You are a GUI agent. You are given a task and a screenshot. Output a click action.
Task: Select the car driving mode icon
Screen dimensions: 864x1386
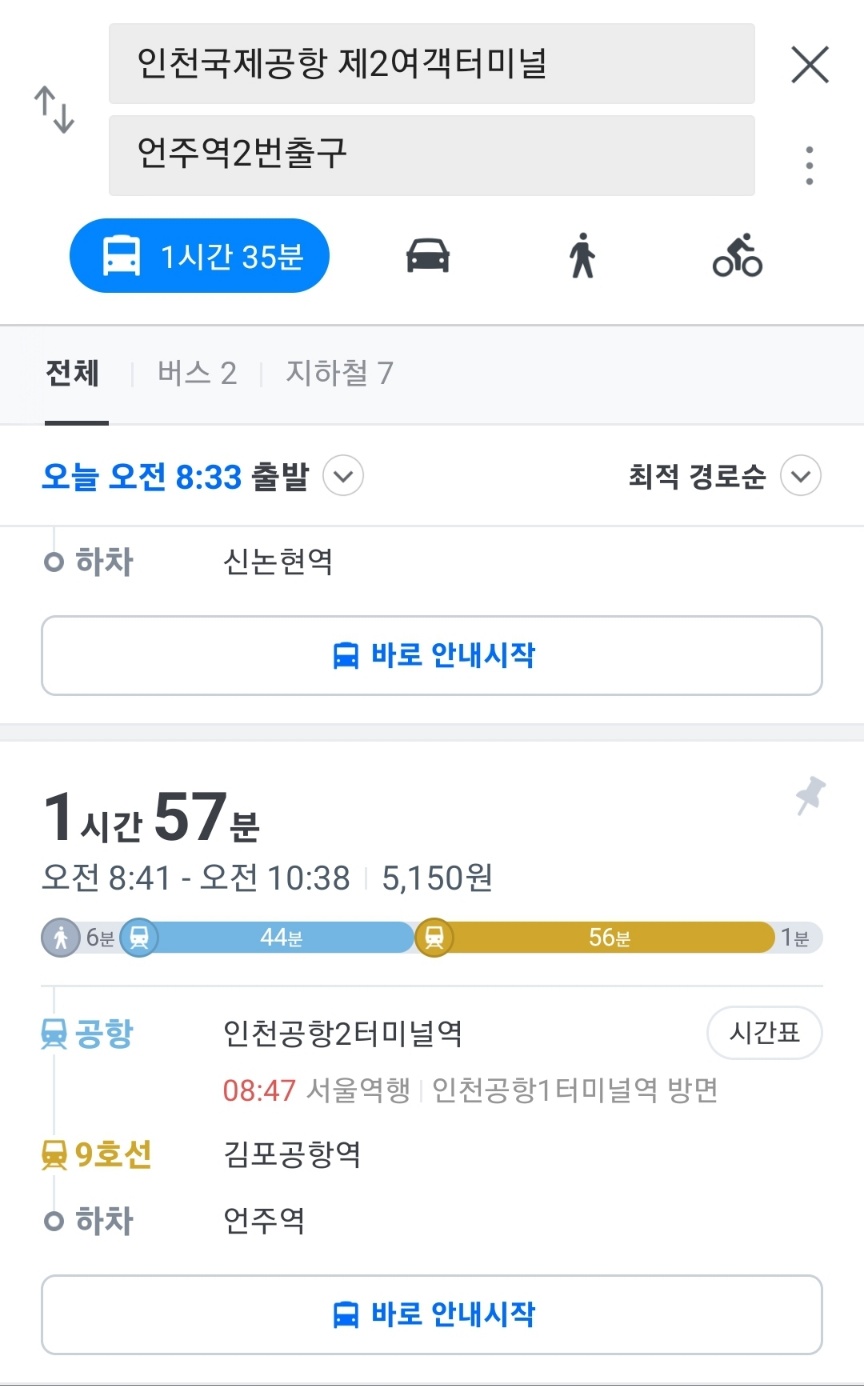tap(427, 256)
